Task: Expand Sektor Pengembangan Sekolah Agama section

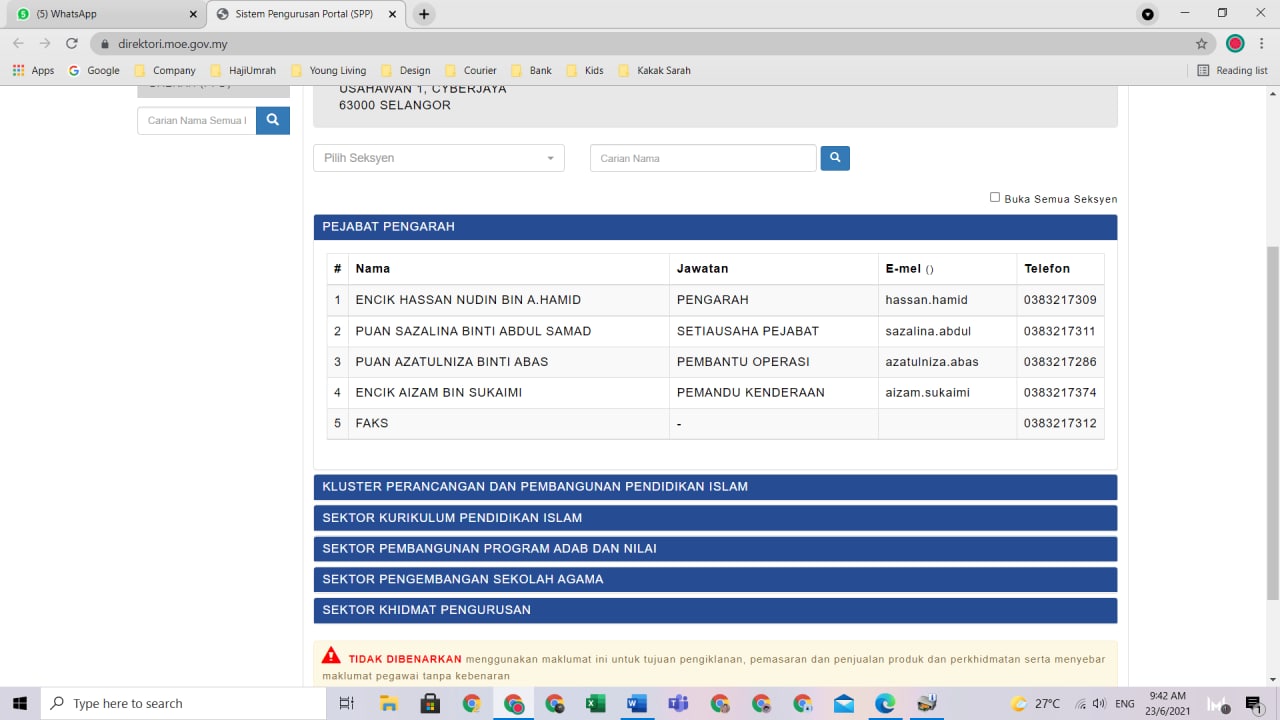Action: point(715,579)
